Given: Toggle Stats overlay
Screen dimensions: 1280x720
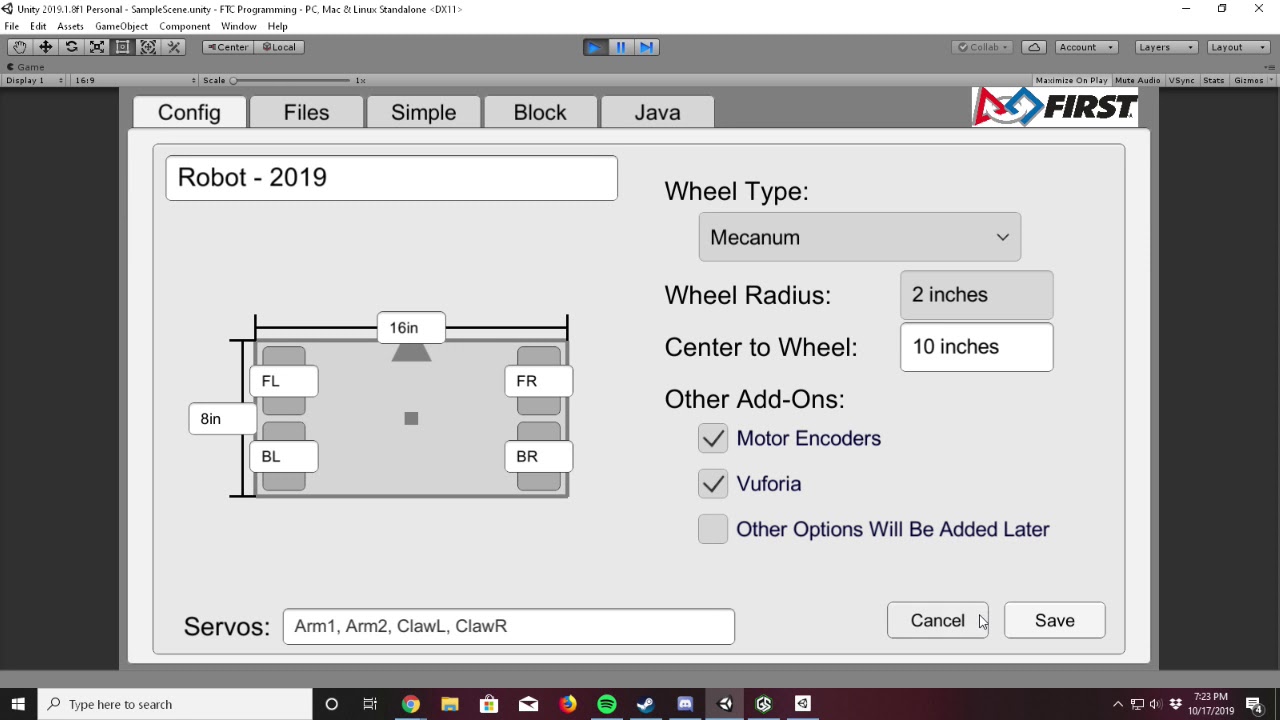Looking at the screenshot, I should coord(1214,80).
